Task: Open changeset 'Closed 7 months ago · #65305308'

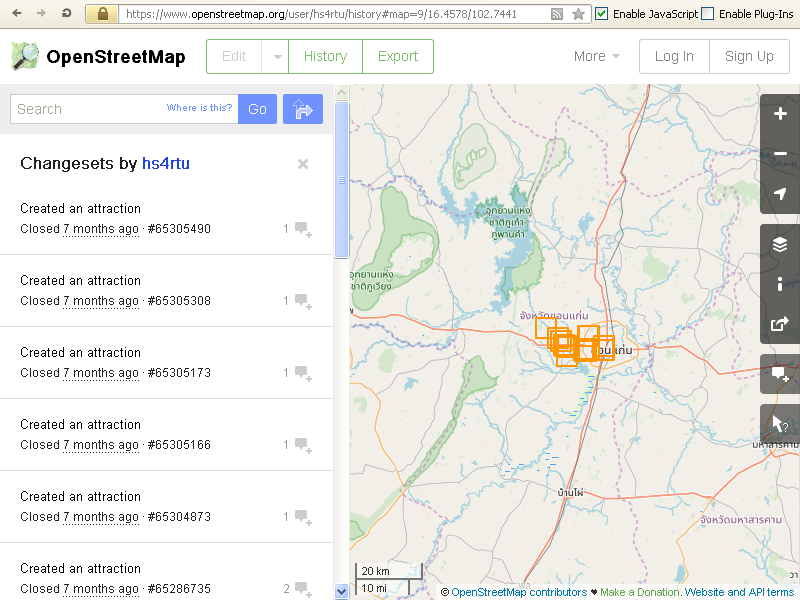Action: [x=115, y=301]
